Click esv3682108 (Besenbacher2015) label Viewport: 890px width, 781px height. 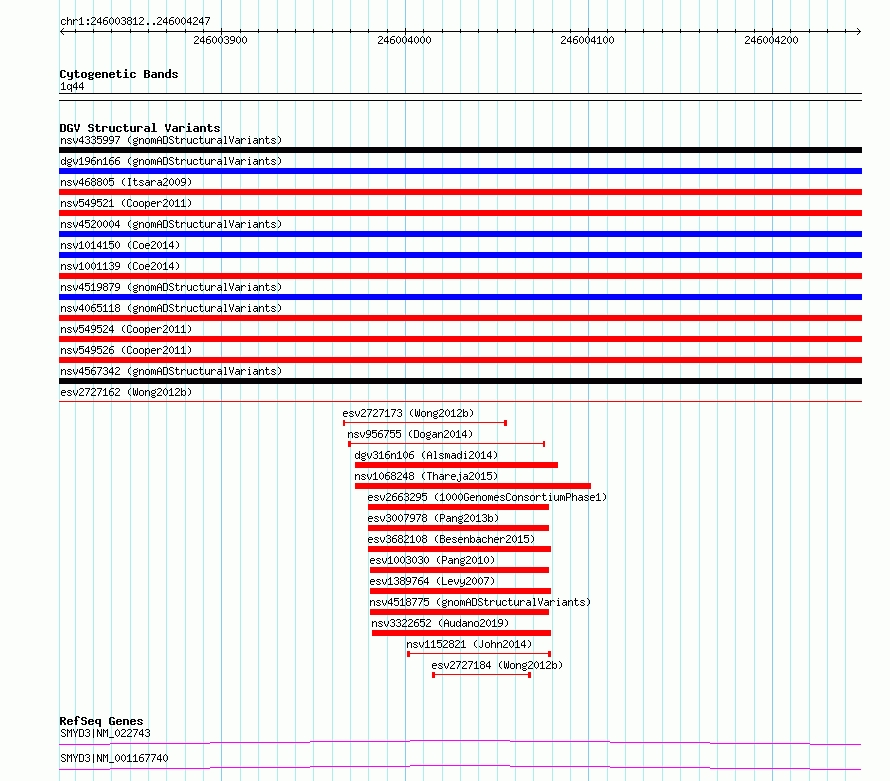click(451, 539)
